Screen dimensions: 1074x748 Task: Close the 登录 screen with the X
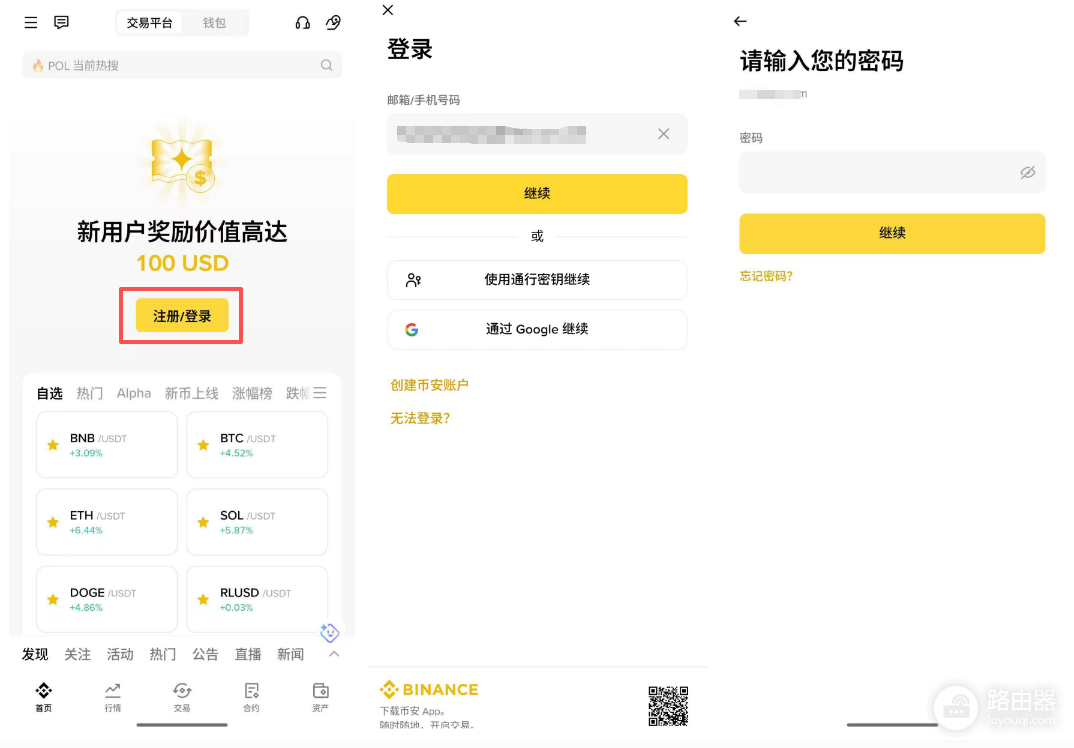(388, 10)
